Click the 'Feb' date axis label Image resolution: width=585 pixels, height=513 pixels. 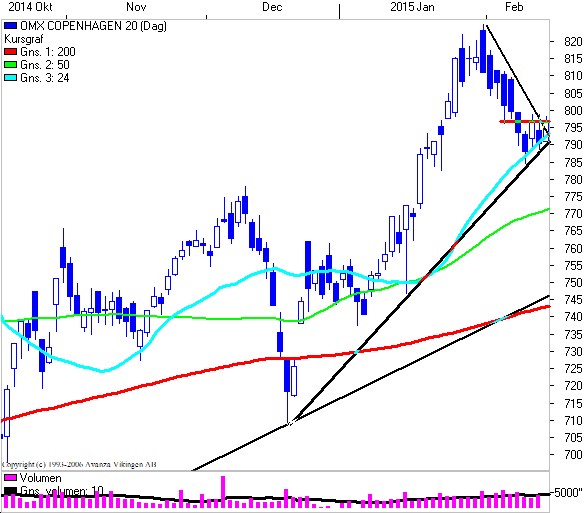tap(514, 7)
